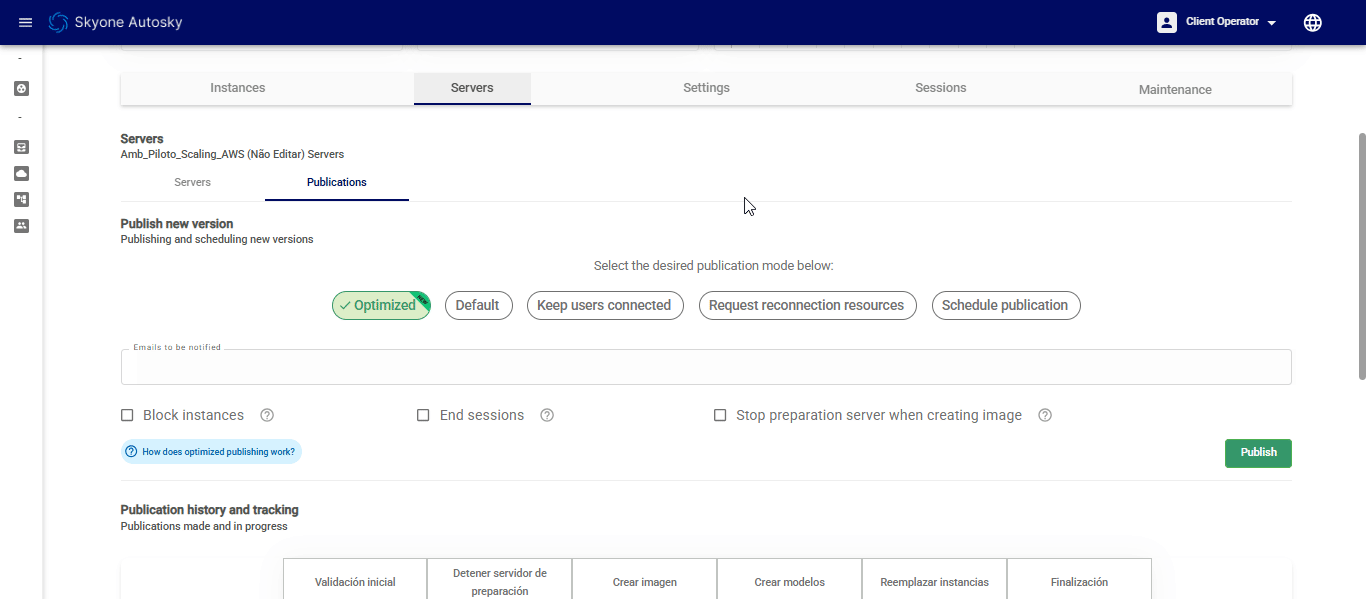Toggle Stop preparation server when creating image
The width and height of the screenshot is (1366, 599).
(720, 415)
